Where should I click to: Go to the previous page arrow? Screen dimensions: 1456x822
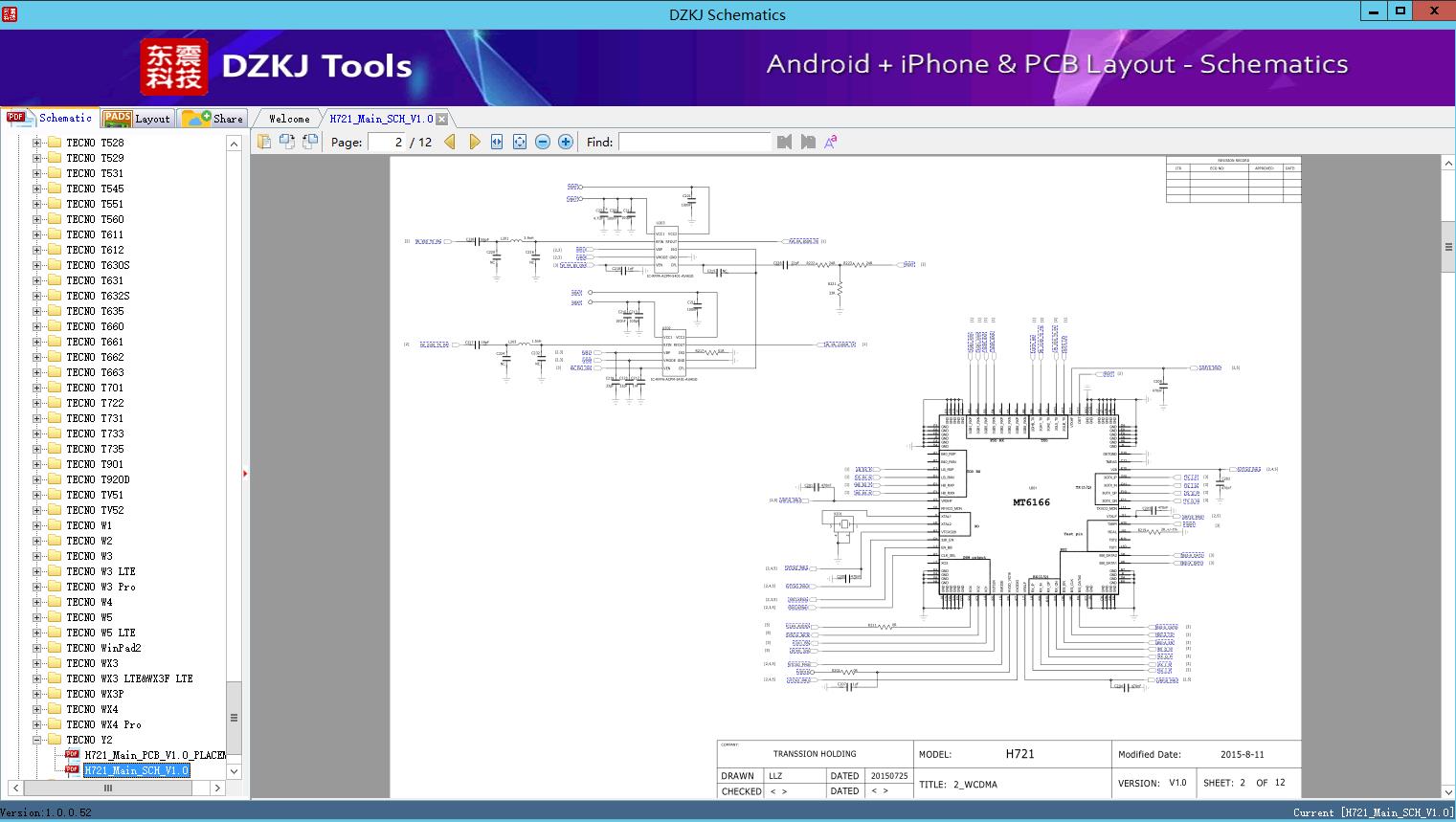point(450,142)
